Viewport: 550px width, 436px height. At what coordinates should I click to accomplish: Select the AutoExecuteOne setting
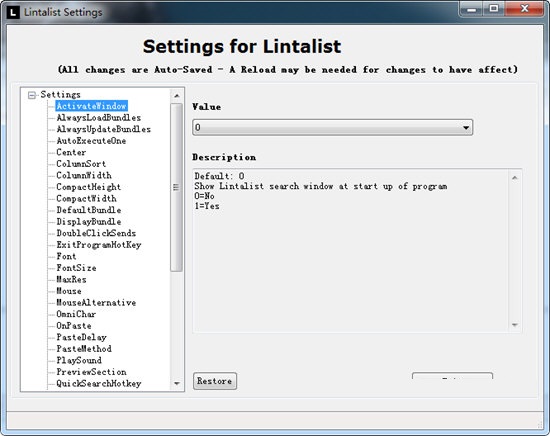click(x=91, y=141)
